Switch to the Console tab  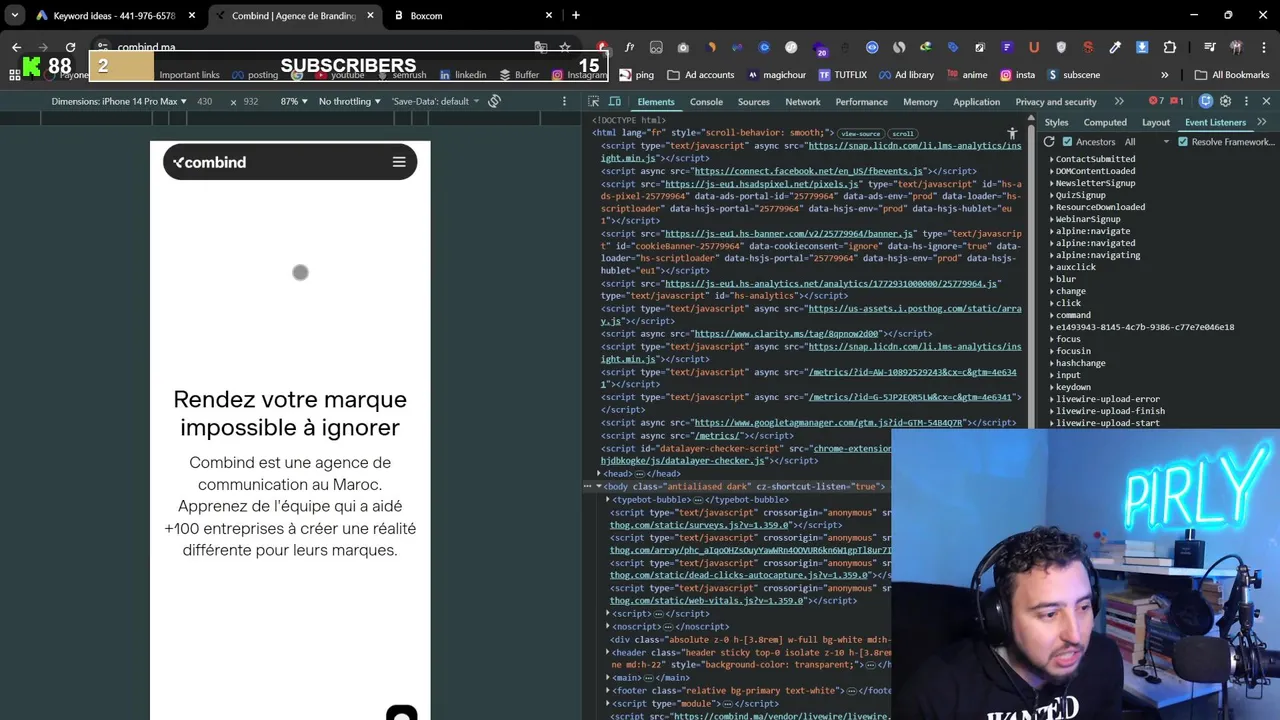(x=706, y=102)
